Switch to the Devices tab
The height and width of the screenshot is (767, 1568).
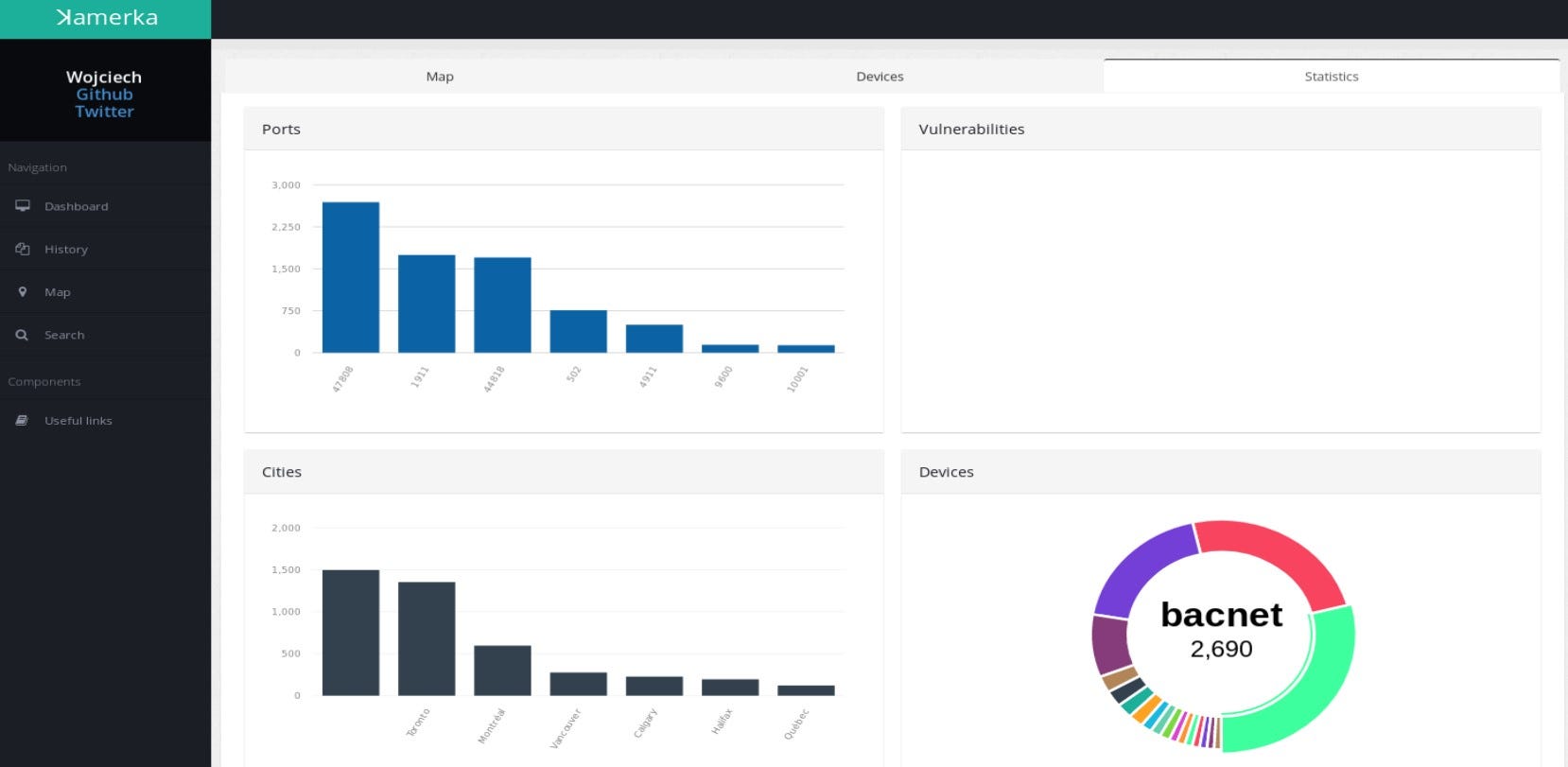[880, 77]
